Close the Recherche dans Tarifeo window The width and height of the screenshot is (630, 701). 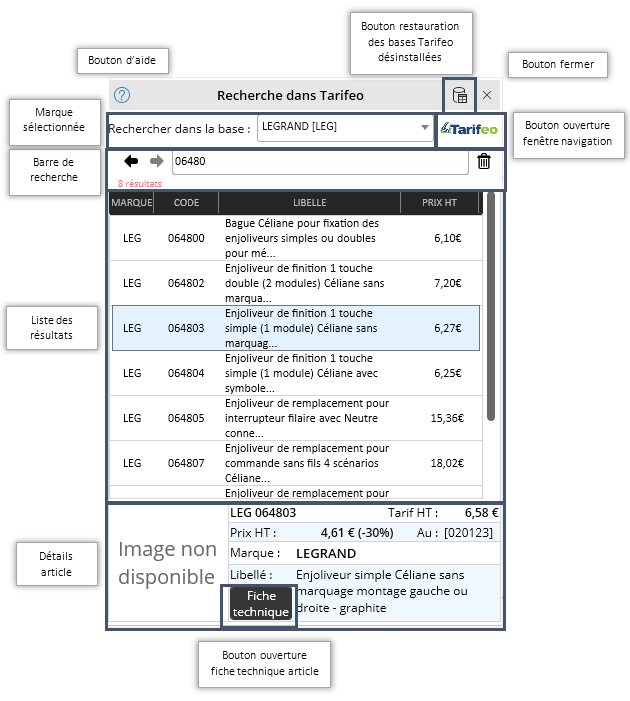487,95
